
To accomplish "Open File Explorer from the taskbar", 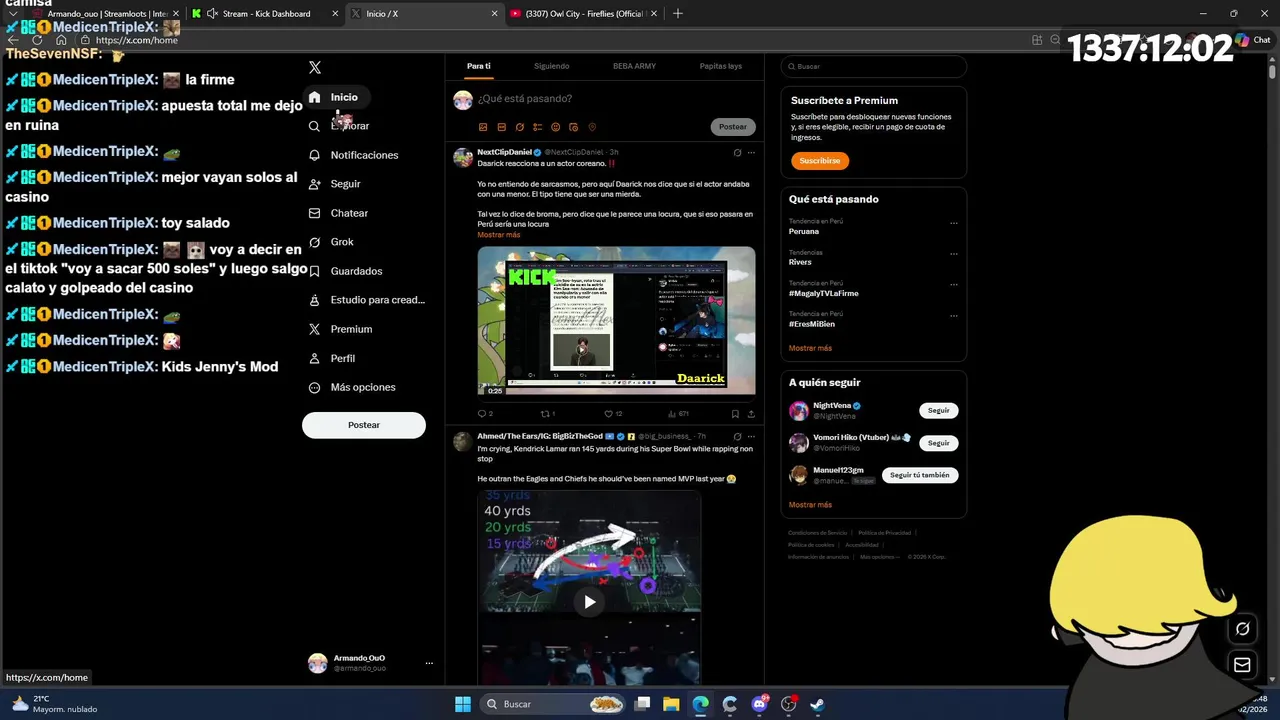I will (671, 704).
